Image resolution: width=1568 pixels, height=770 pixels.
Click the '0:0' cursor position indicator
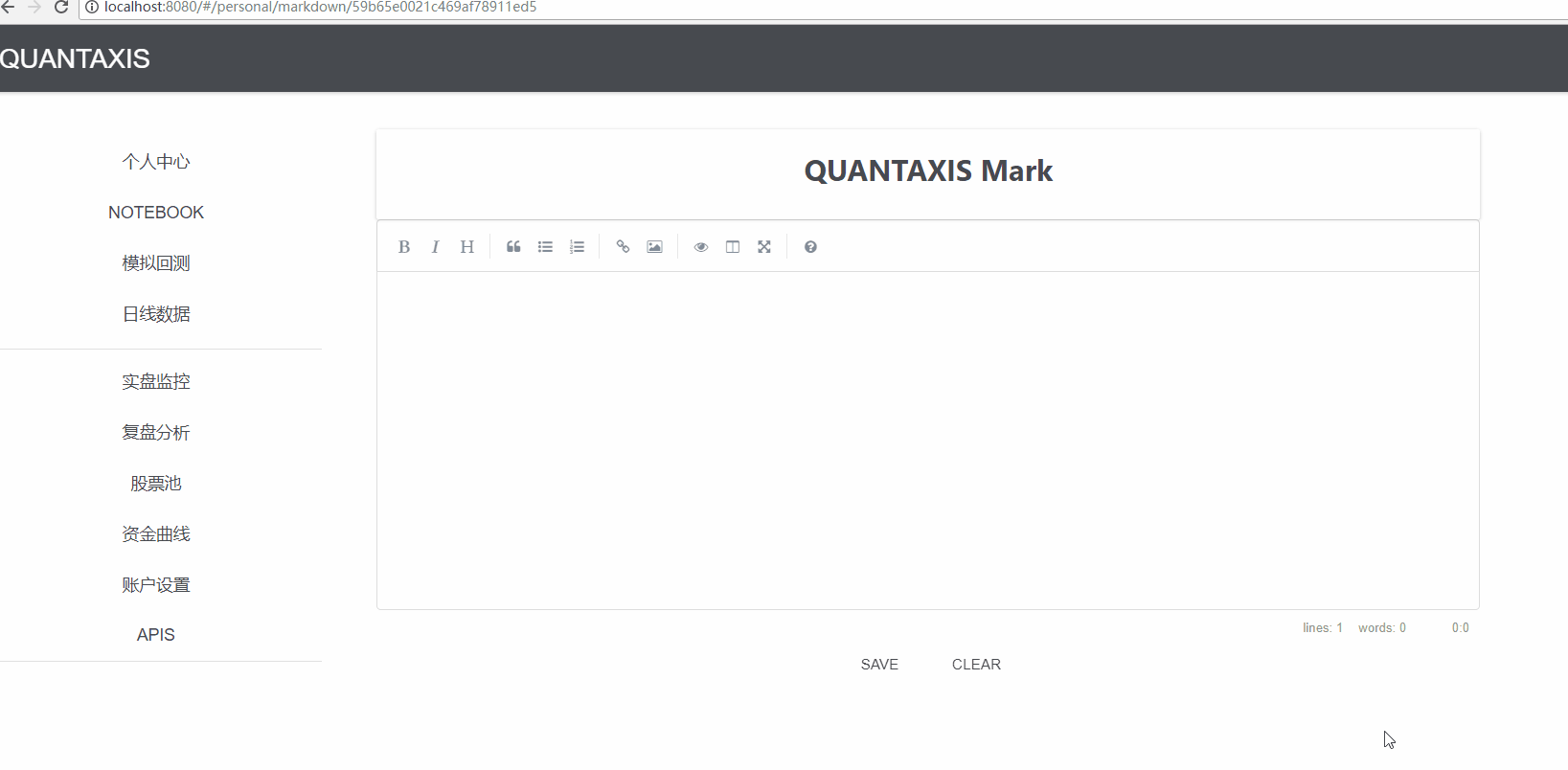(x=1460, y=628)
